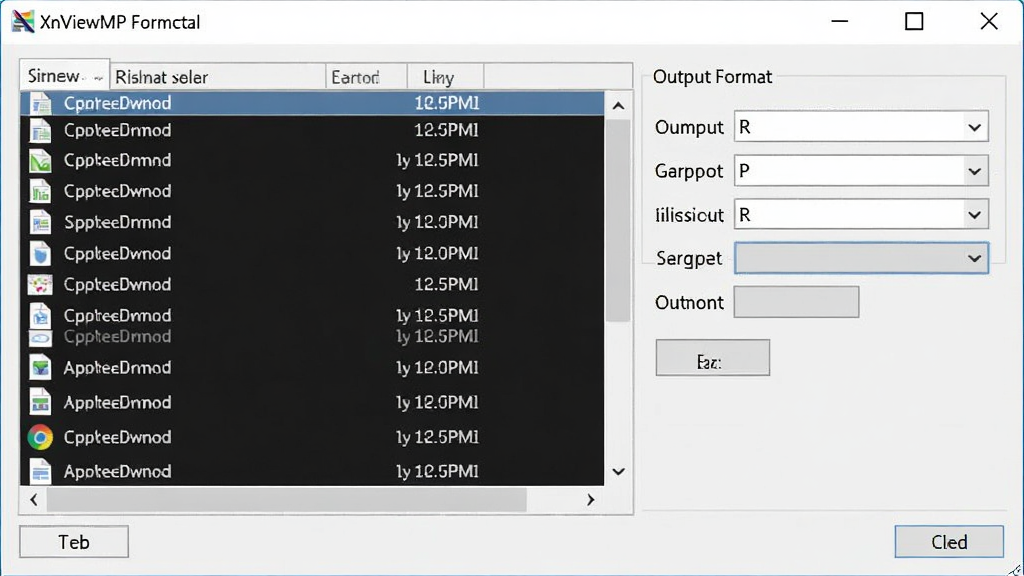The image size is (1024, 576).
Task: Click the oval icon on the dimmed row
Action: click(x=40, y=338)
